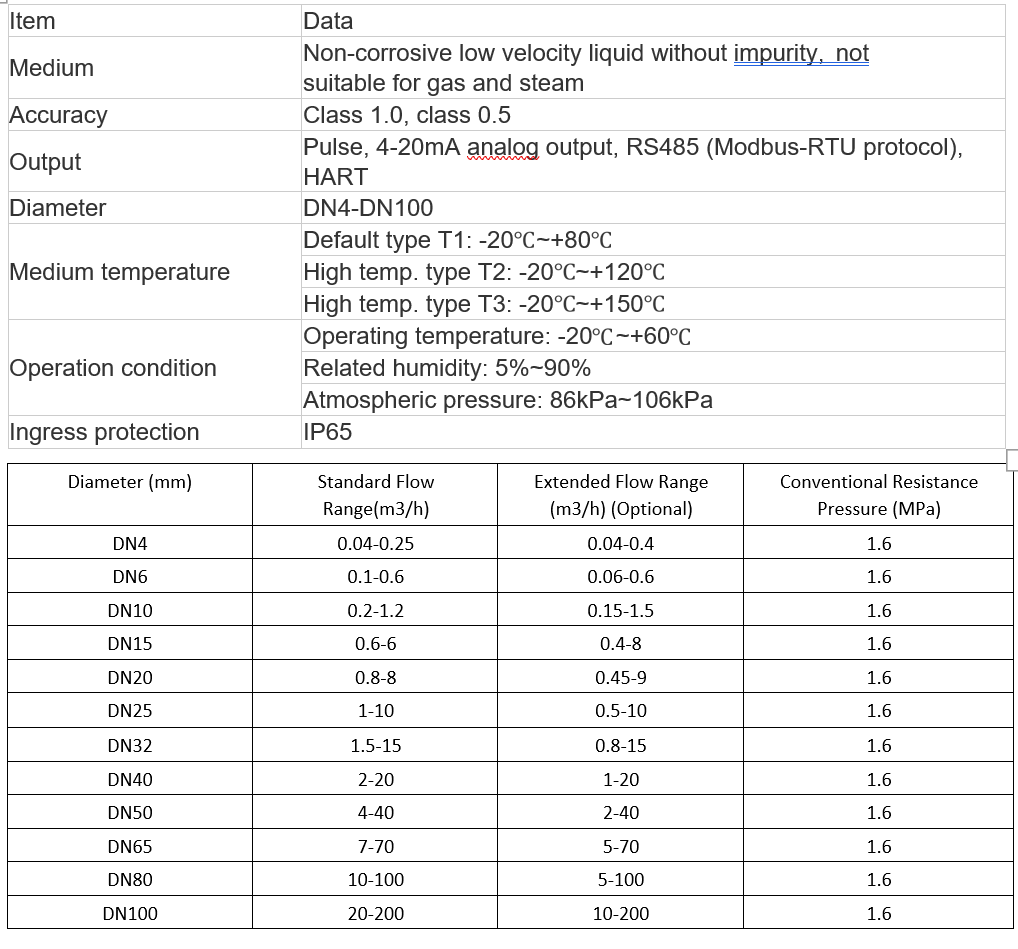The height and width of the screenshot is (949, 1018).
Task: Select the "Accuracy" row label cell
Action: click(x=58, y=115)
